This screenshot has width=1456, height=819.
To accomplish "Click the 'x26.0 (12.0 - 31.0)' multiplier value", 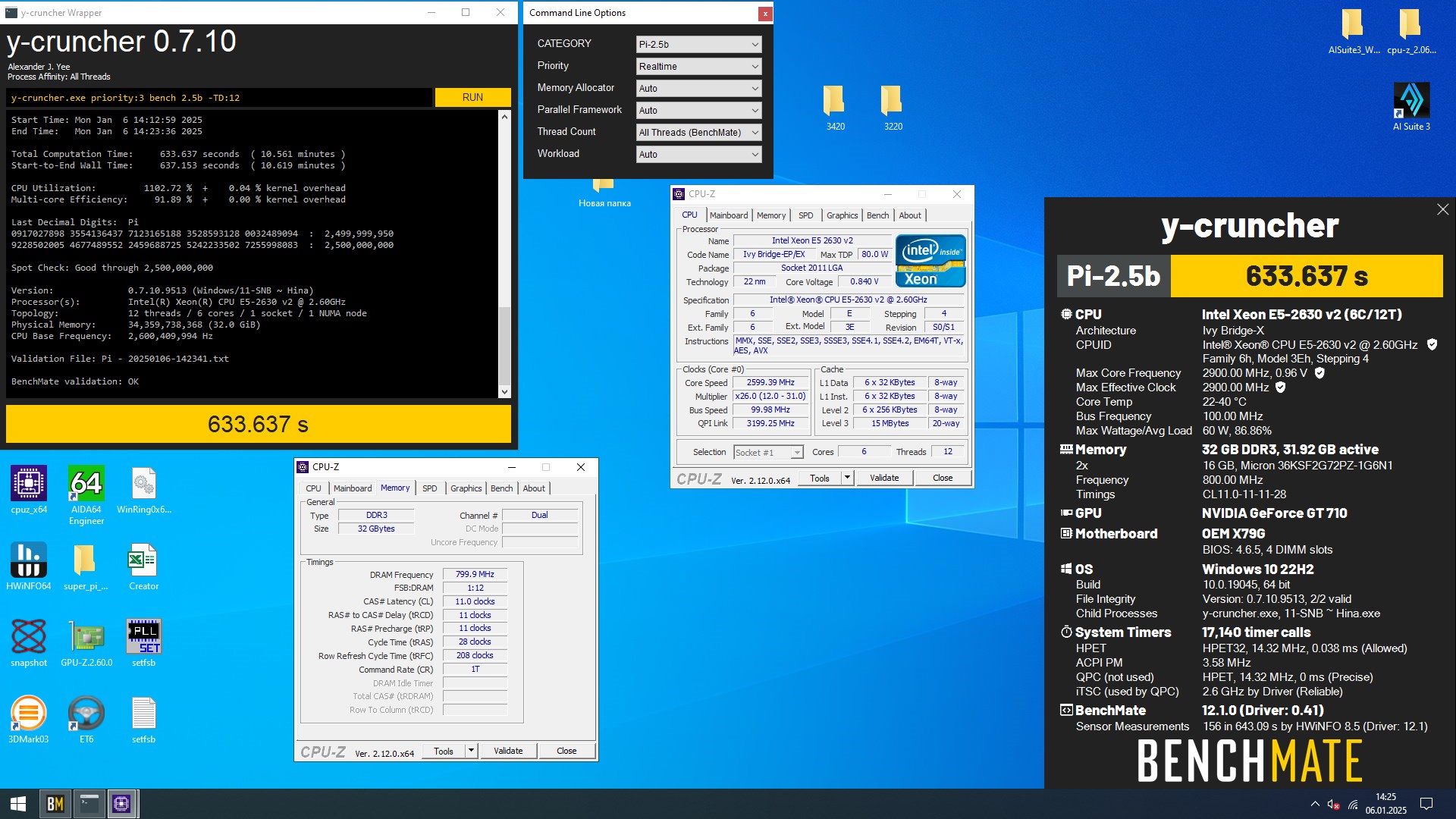I will click(x=770, y=397).
